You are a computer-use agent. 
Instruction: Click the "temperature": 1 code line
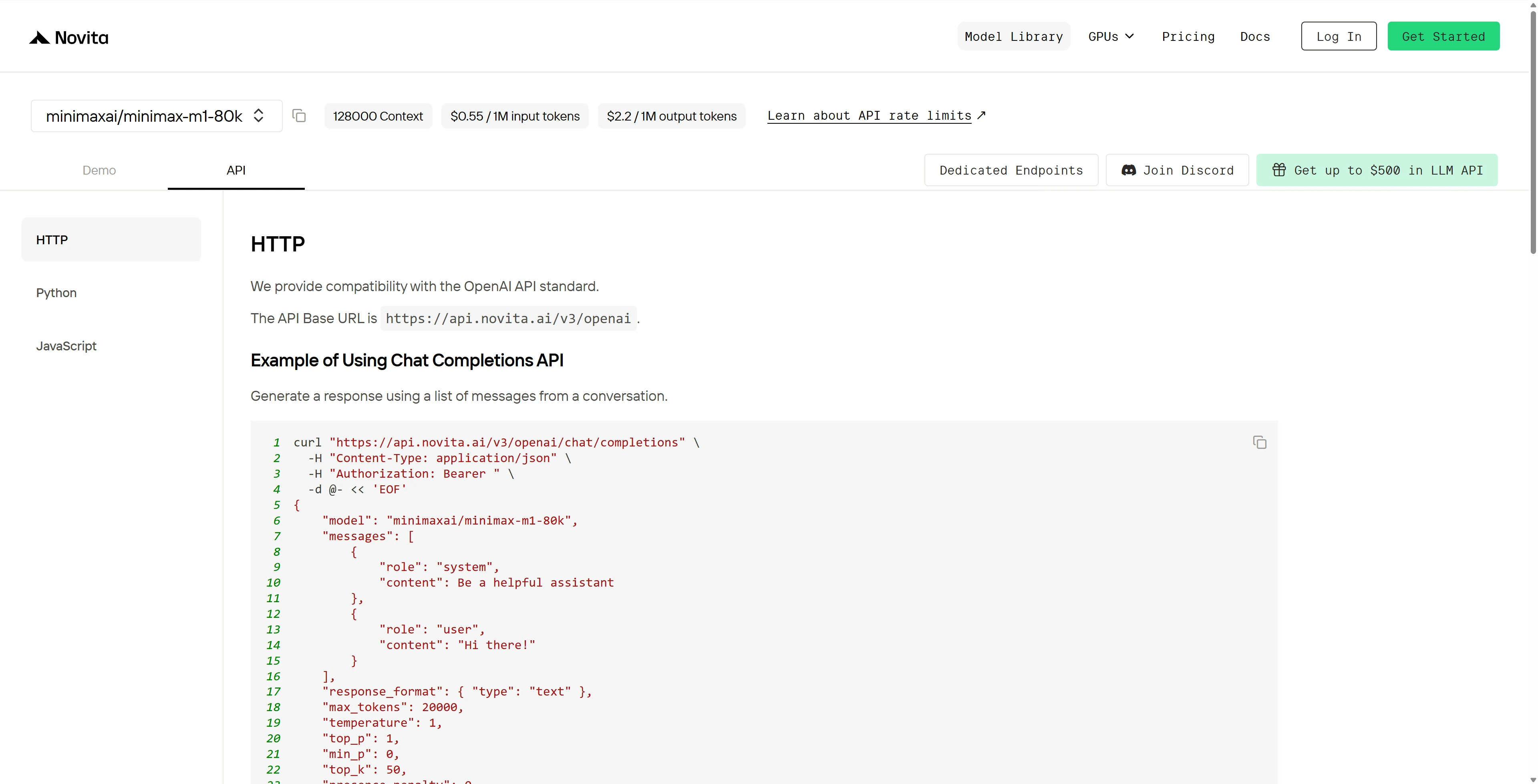coord(382,722)
